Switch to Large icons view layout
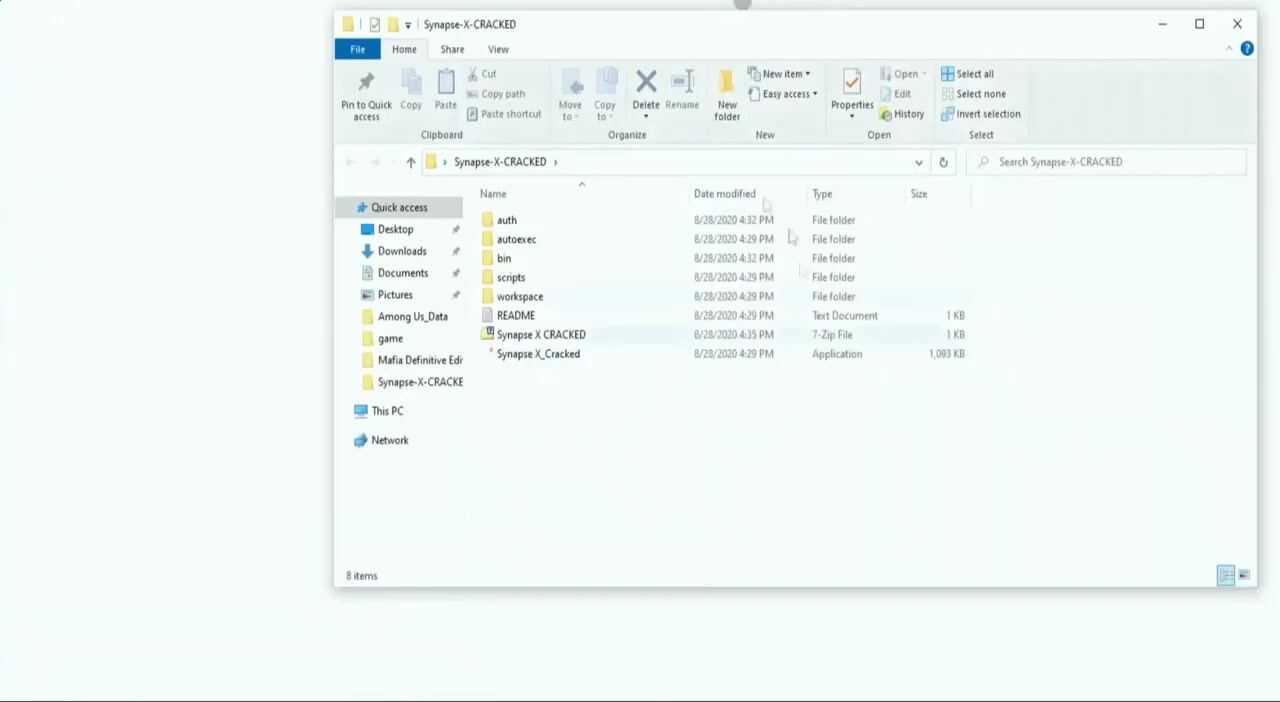 point(1244,576)
